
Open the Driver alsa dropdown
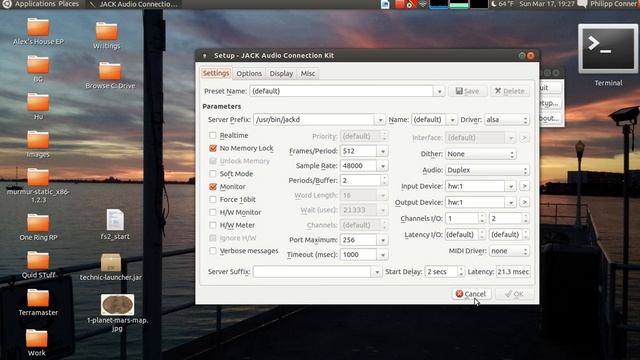click(x=507, y=120)
